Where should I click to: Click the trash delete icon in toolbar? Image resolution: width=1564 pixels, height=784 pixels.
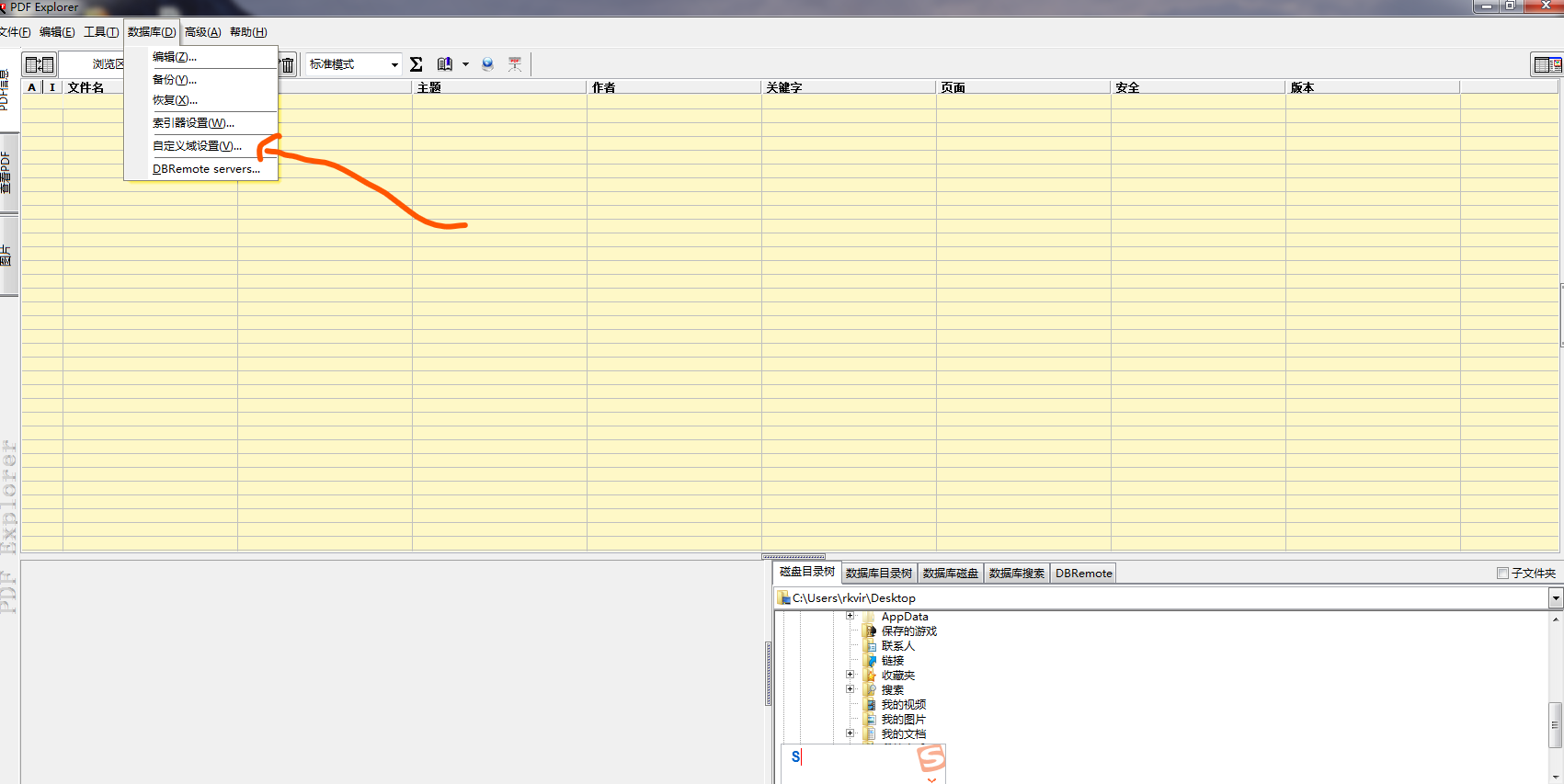(288, 64)
